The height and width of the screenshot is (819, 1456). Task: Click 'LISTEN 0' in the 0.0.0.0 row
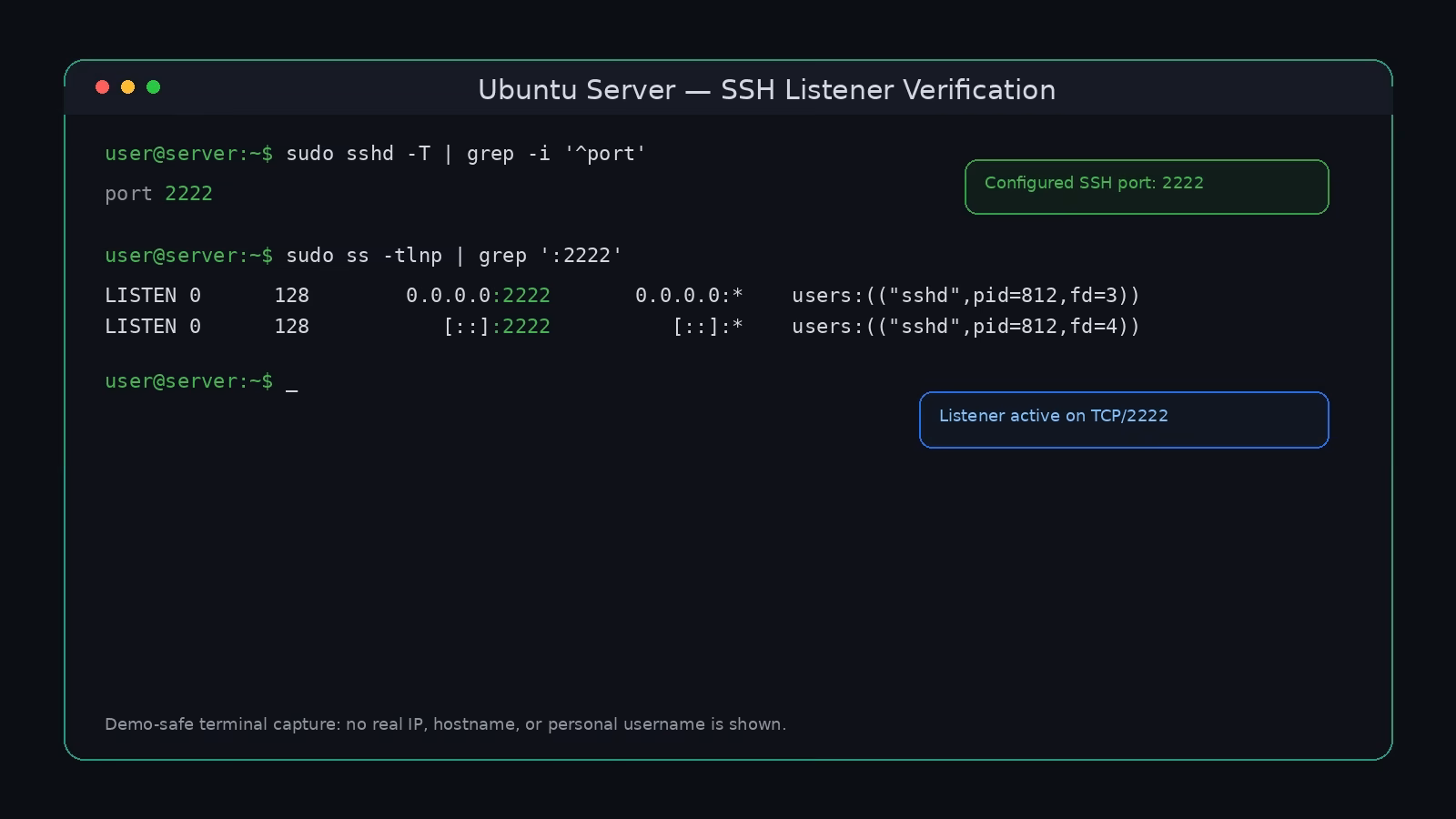(153, 296)
